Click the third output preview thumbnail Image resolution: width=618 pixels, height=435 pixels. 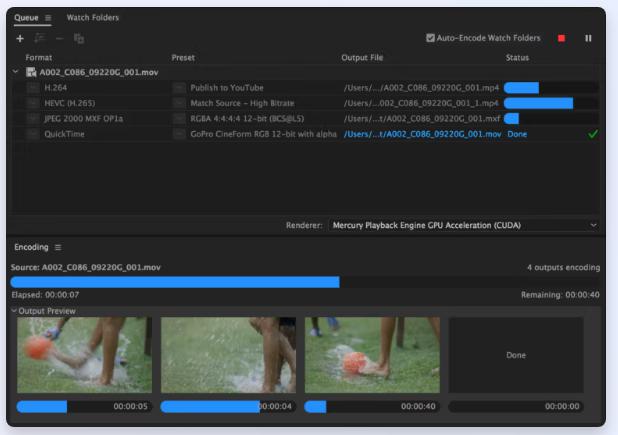(372, 355)
